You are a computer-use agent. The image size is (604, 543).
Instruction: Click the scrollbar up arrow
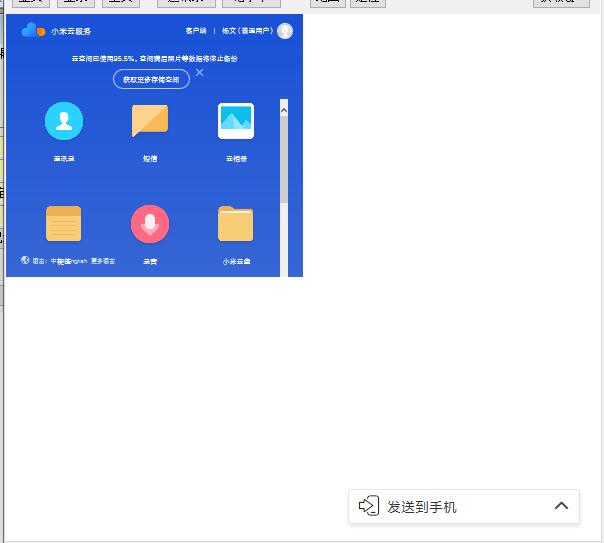pyautogui.click(x=284, y=111)
